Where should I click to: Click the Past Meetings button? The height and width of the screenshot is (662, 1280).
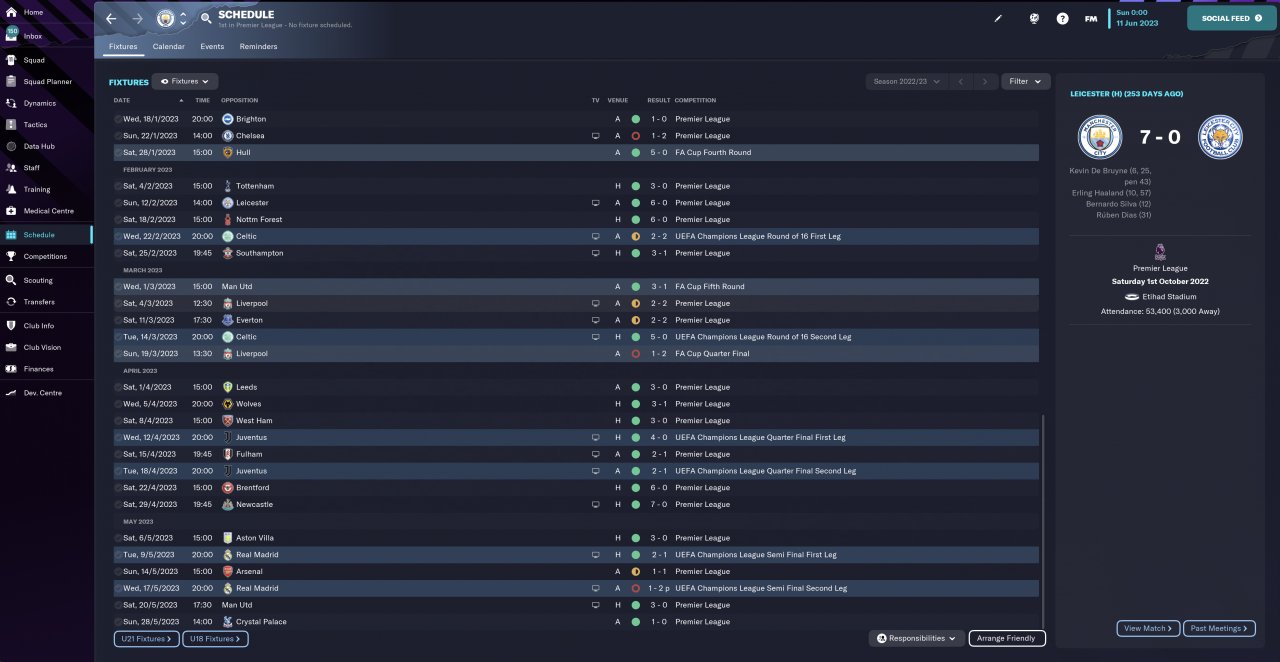pos(1218,628)
